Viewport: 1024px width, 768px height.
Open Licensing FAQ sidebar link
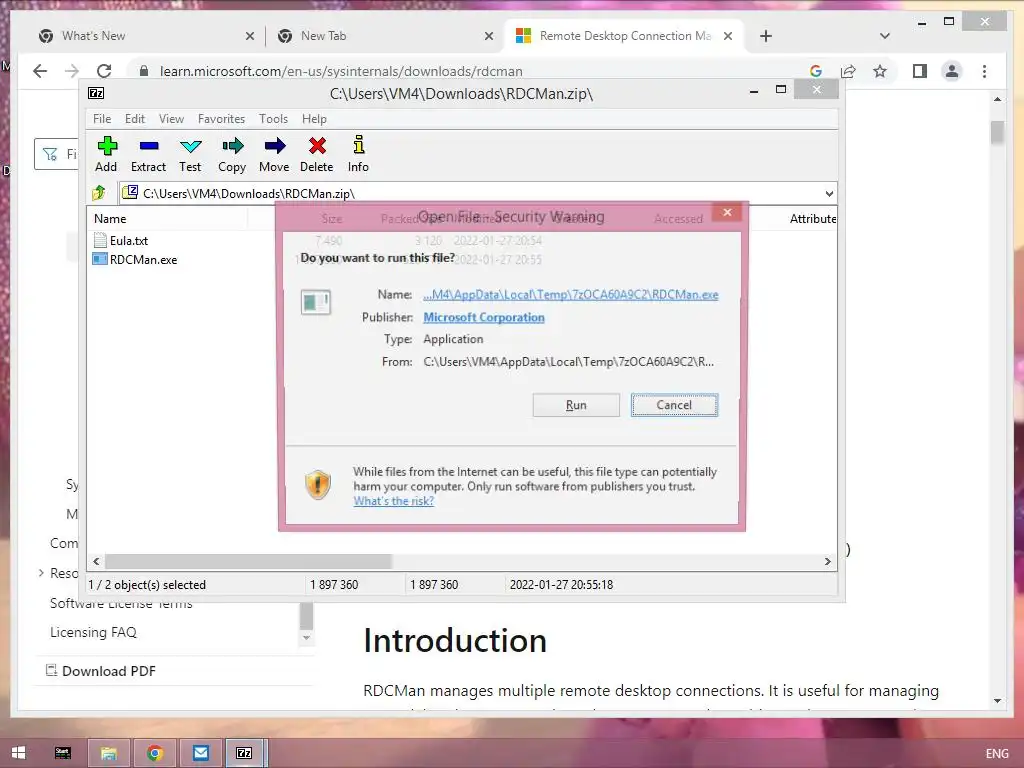pos(93,632)
